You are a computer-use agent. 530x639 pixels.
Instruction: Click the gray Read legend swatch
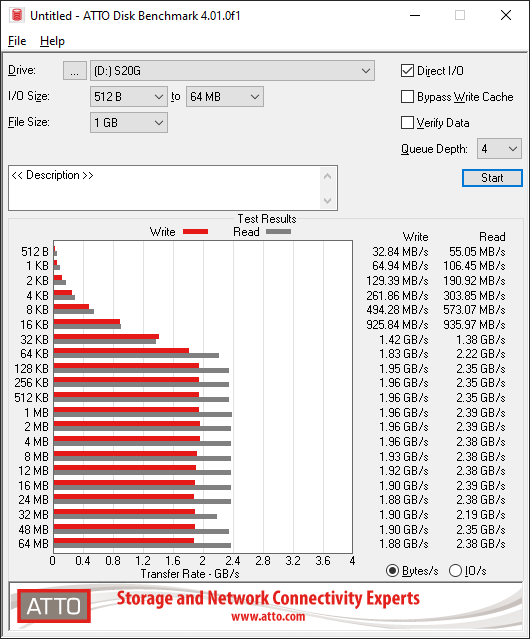tap(279, 232)
